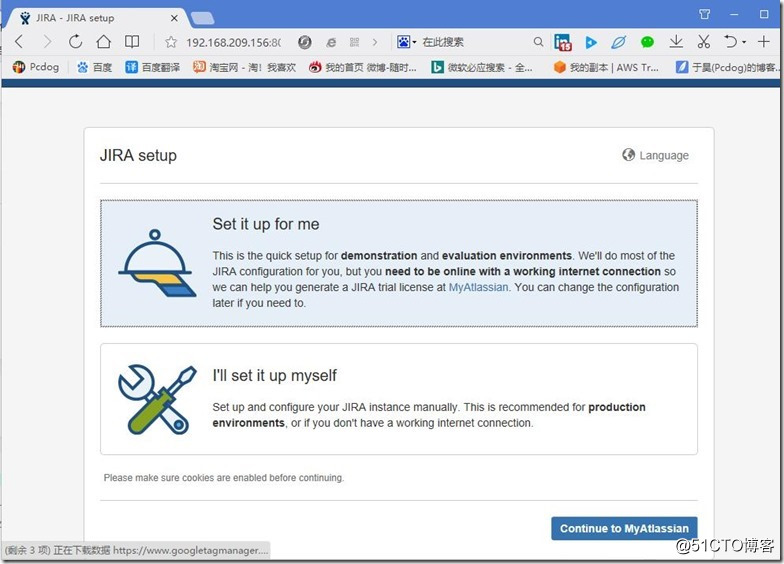784x564 pixels.
Task: Bookmark this page with the star icon
Action: (x=171, y=42)
